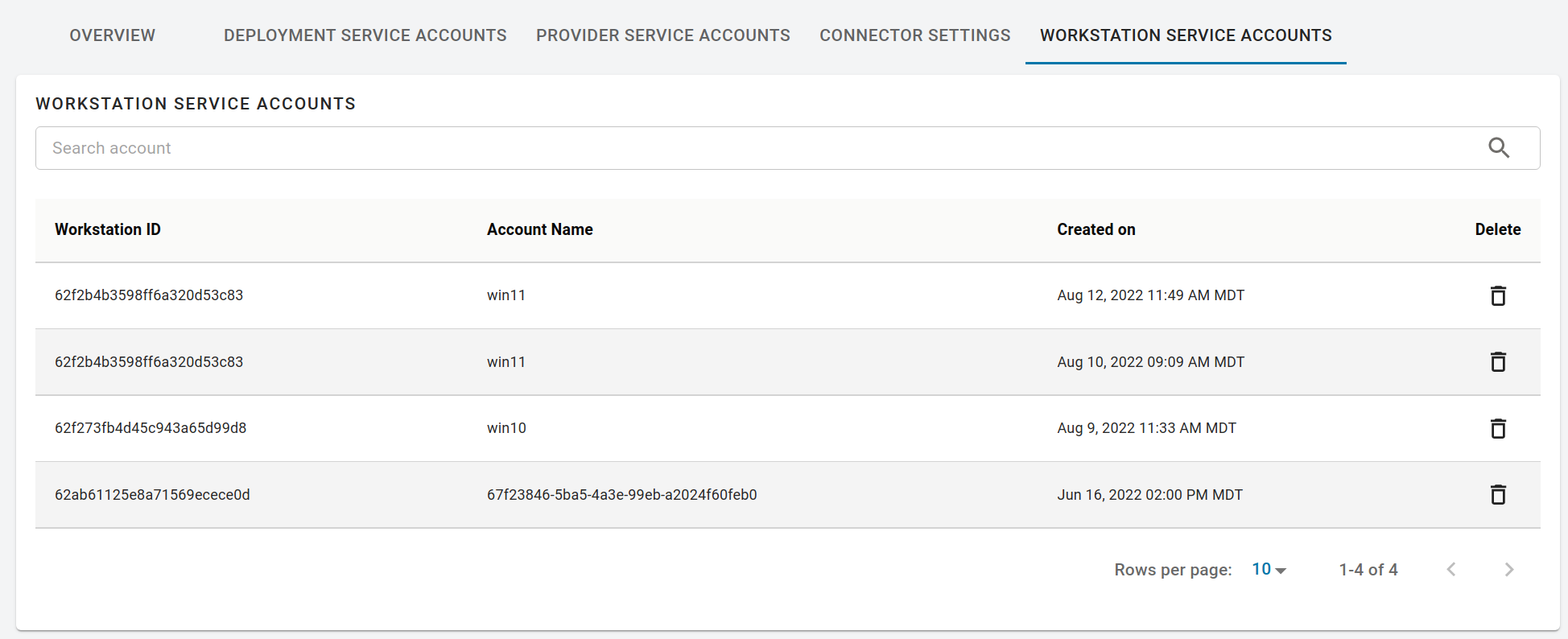Switch to the Overview tab

113,35
